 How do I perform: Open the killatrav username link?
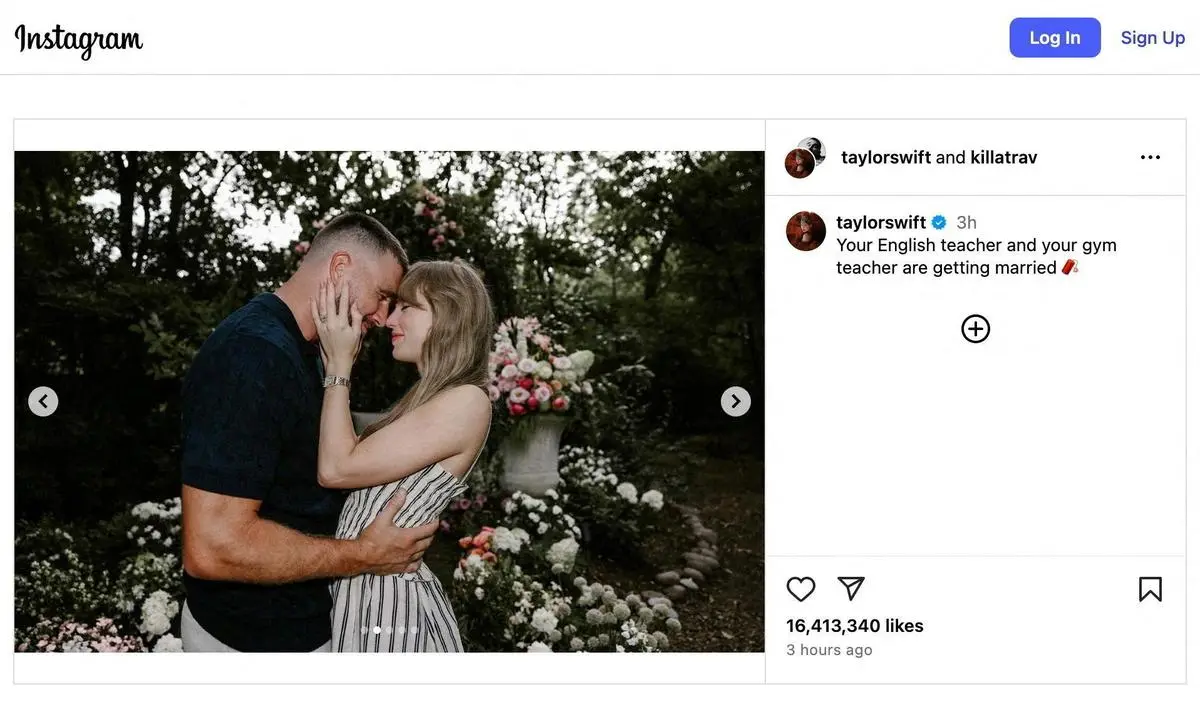[x=1001, y=157]
